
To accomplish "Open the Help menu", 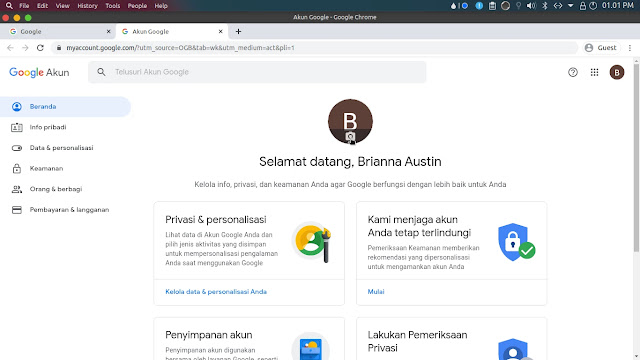I will pos(161,6).
